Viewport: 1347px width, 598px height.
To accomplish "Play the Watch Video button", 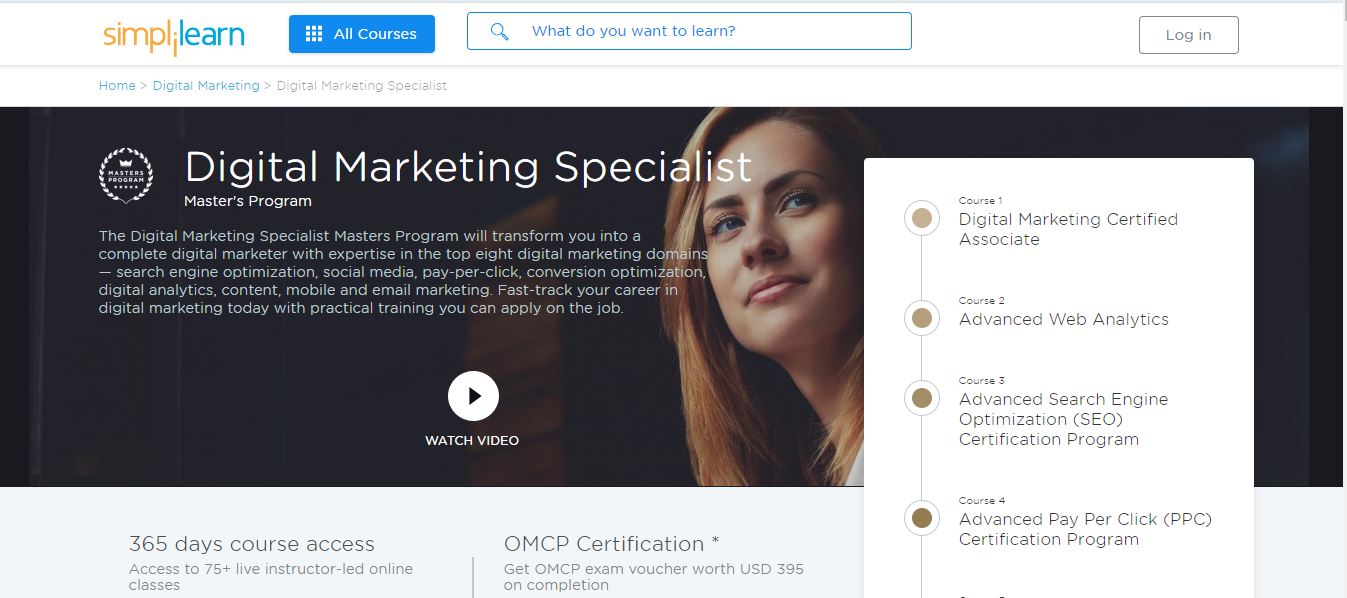I will (x=473, y=395).
